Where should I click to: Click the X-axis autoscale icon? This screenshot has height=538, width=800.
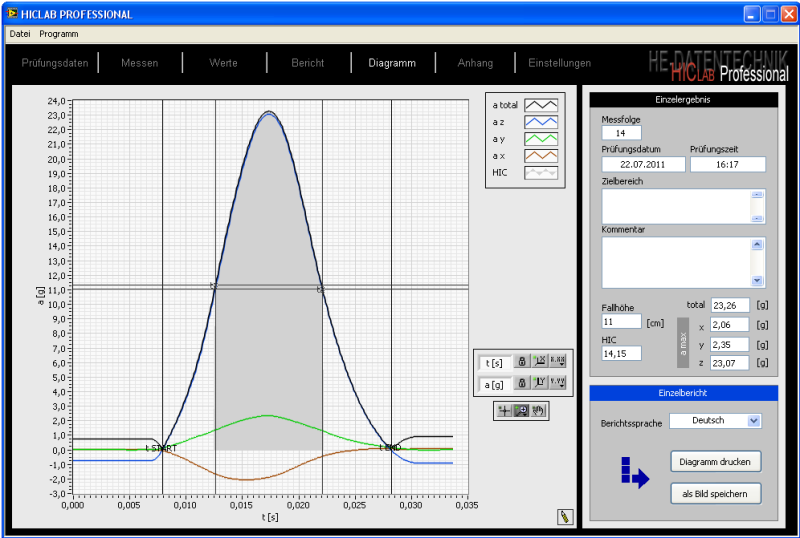[540, 363]
